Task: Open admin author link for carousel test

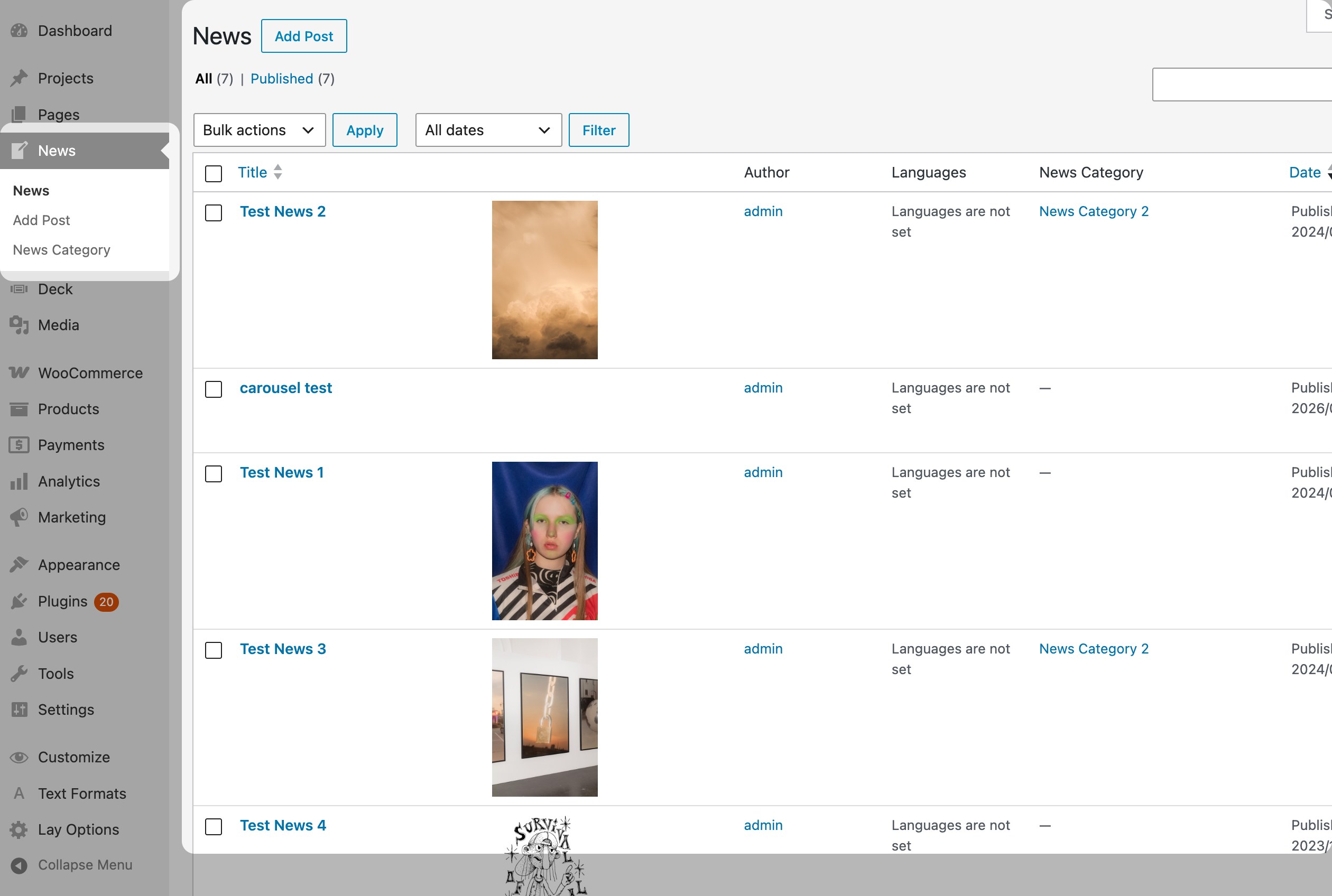Action: tap(763, 388)
